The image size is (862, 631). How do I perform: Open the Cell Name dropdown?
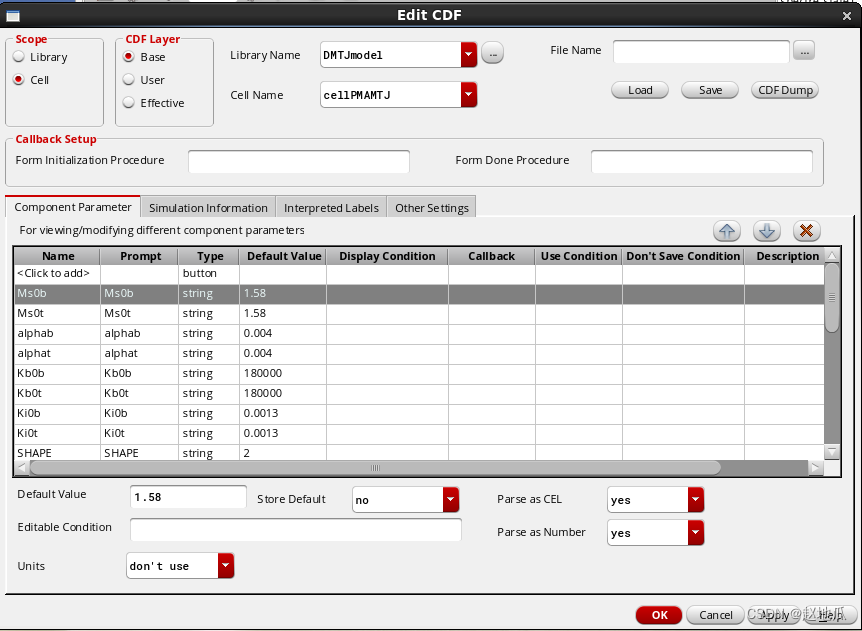click(x=468, y=95)
